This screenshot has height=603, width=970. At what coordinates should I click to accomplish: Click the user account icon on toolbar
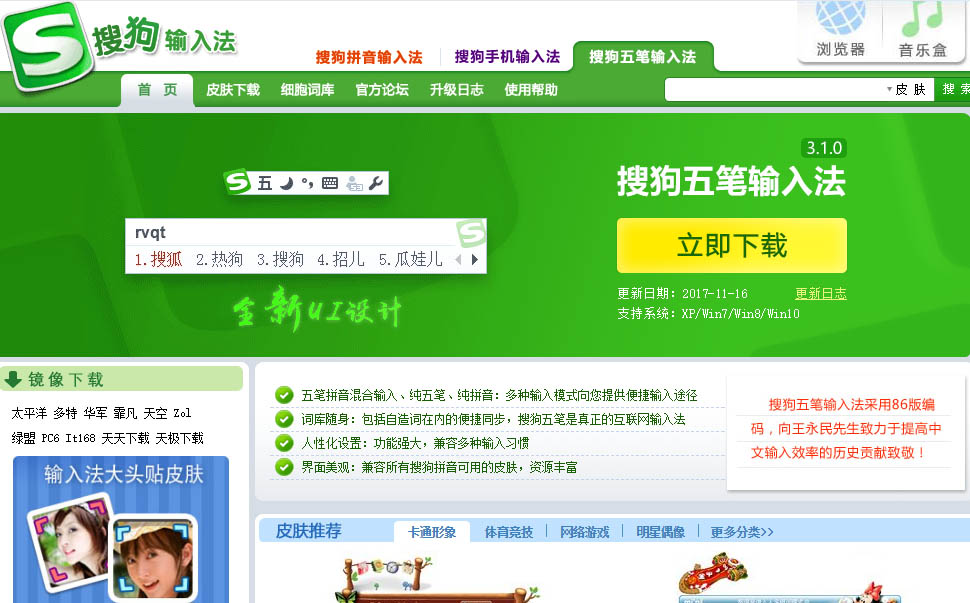pyautogui.click(x=354, y=183)
